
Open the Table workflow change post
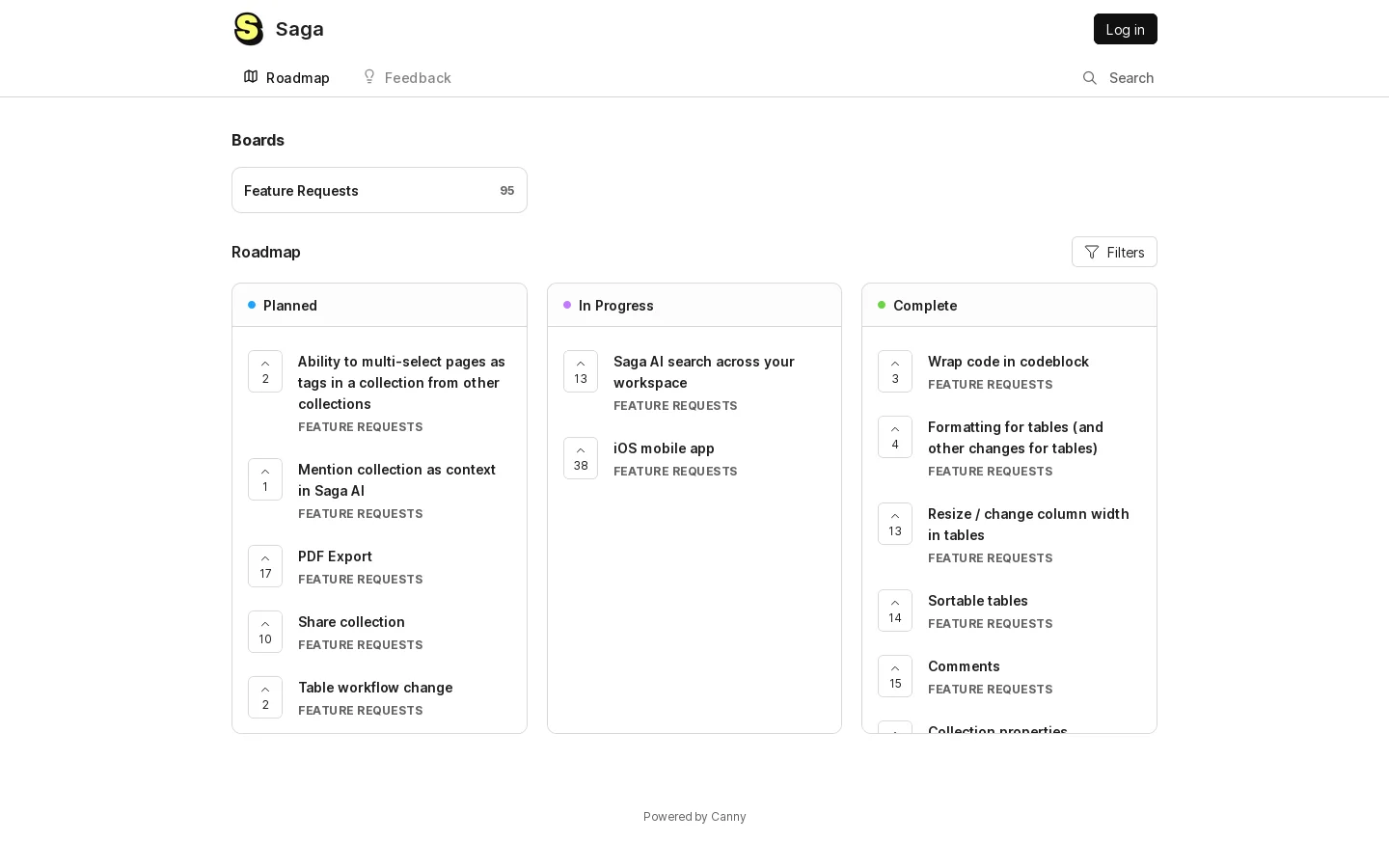tap(375, 688)
